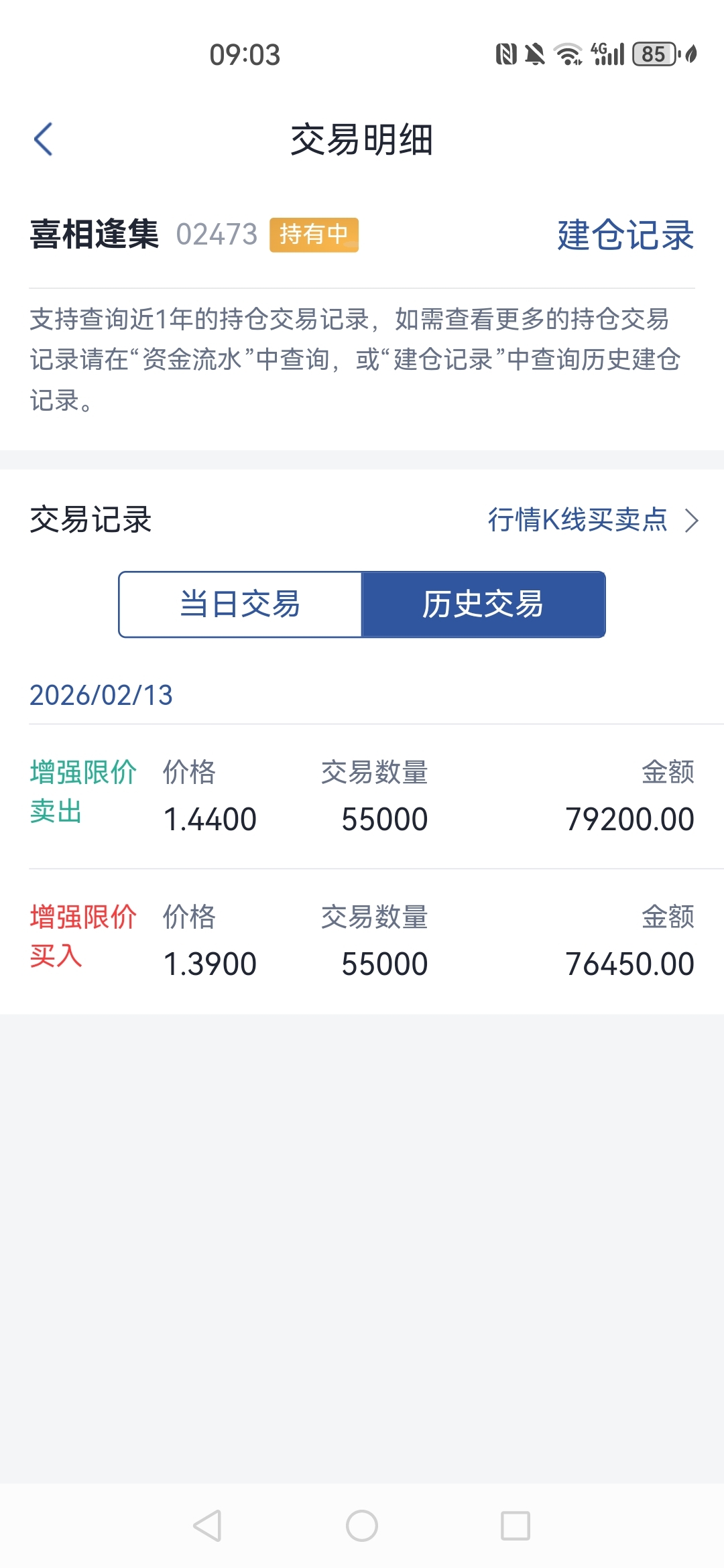
Task: Open the 增强限价 卖出 transaction row
Action: pos(362,796)
